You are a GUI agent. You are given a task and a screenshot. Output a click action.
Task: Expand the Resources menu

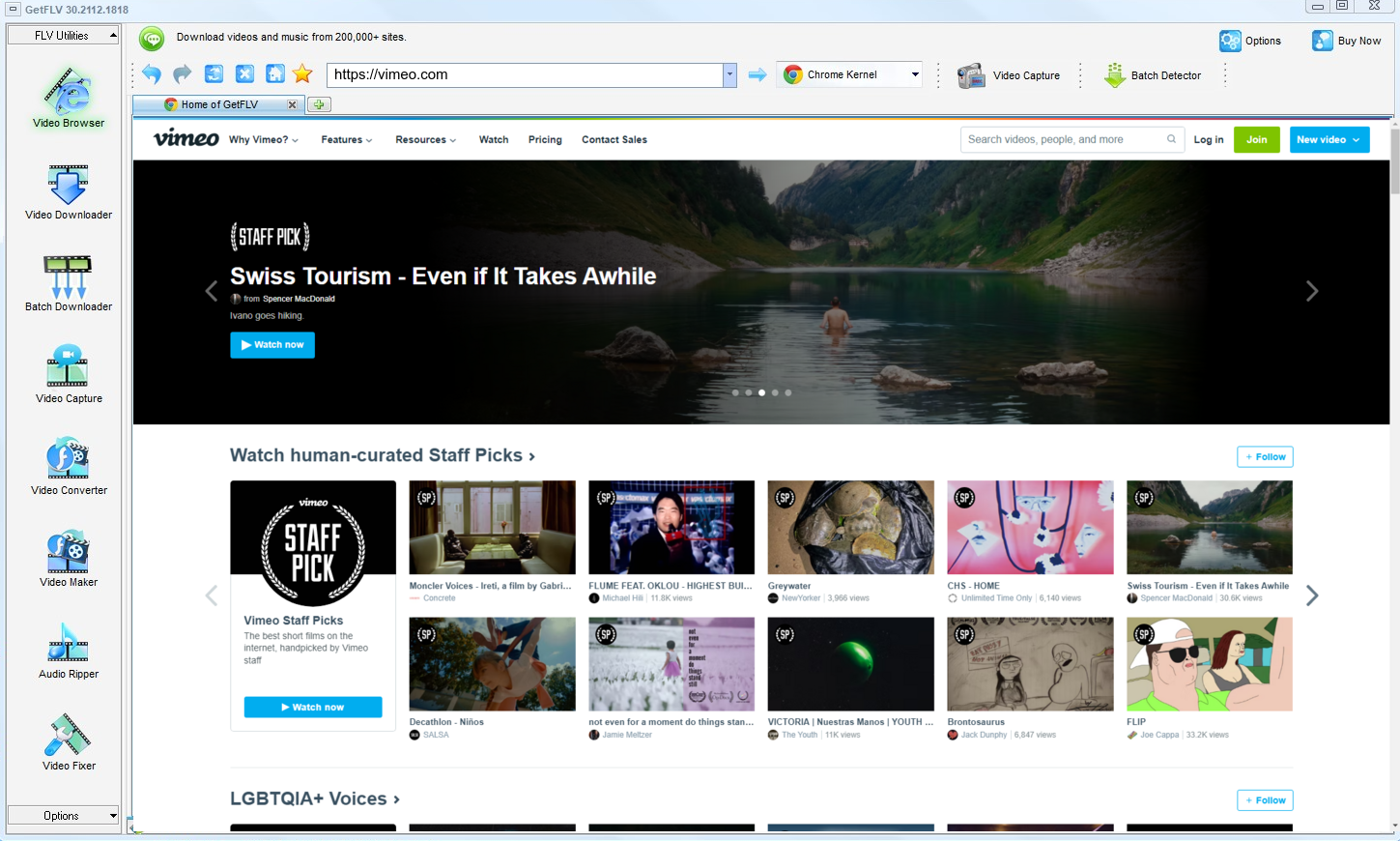pos(426,139)
